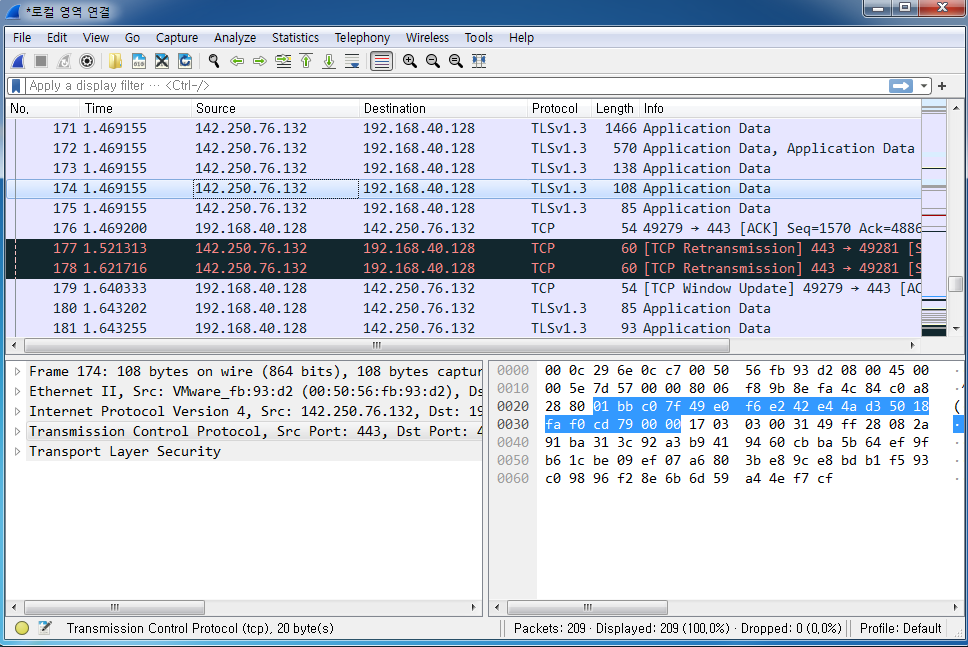Save this capture file icon
The height and width of the screenshot is (647, 968).
[139, 61]
